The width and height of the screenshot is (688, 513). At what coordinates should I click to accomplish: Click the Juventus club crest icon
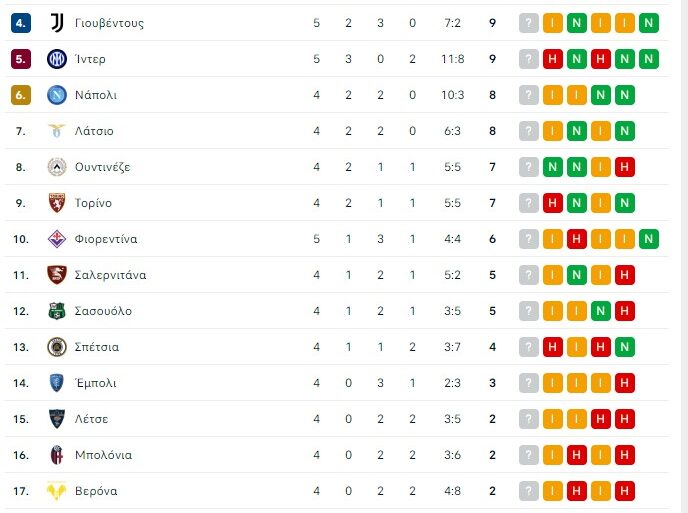(56, 23)
